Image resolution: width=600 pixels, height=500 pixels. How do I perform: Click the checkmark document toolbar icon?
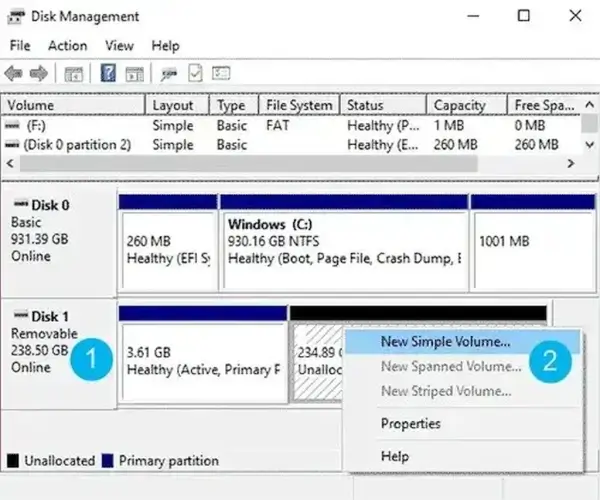click(x=195, y=73)
